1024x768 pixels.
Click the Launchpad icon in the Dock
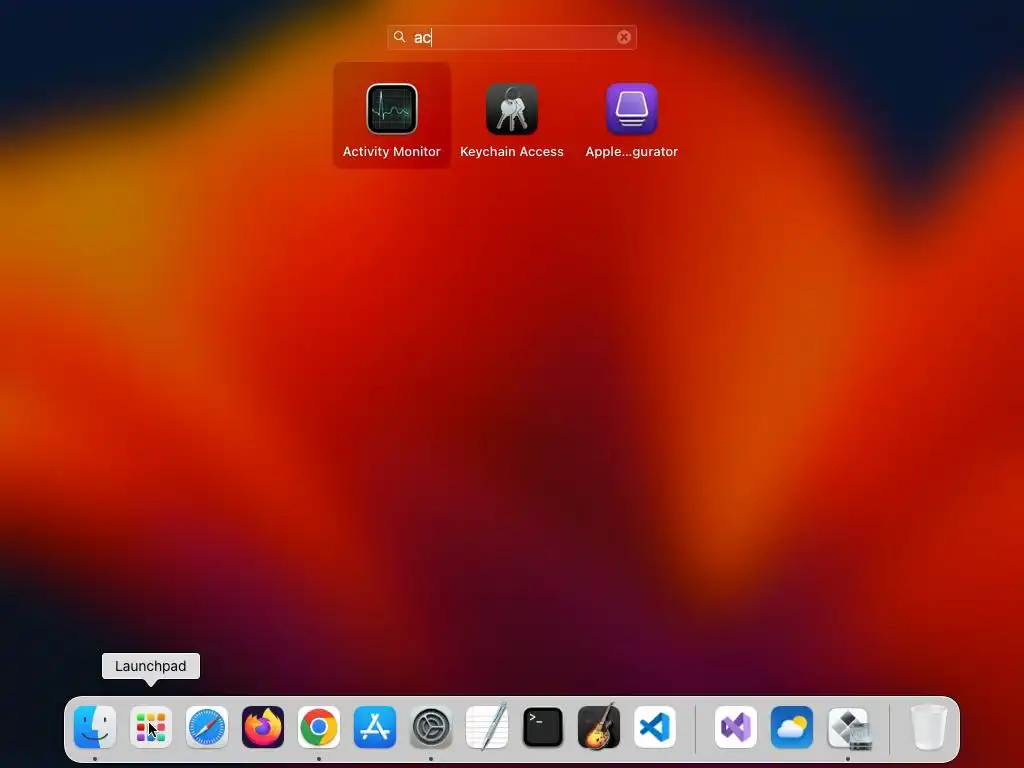click(151, 727)
